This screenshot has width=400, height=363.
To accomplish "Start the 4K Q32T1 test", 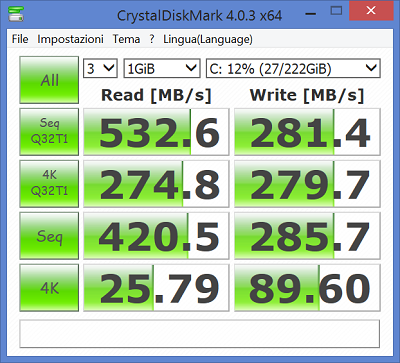I will (x=49, y=184).
